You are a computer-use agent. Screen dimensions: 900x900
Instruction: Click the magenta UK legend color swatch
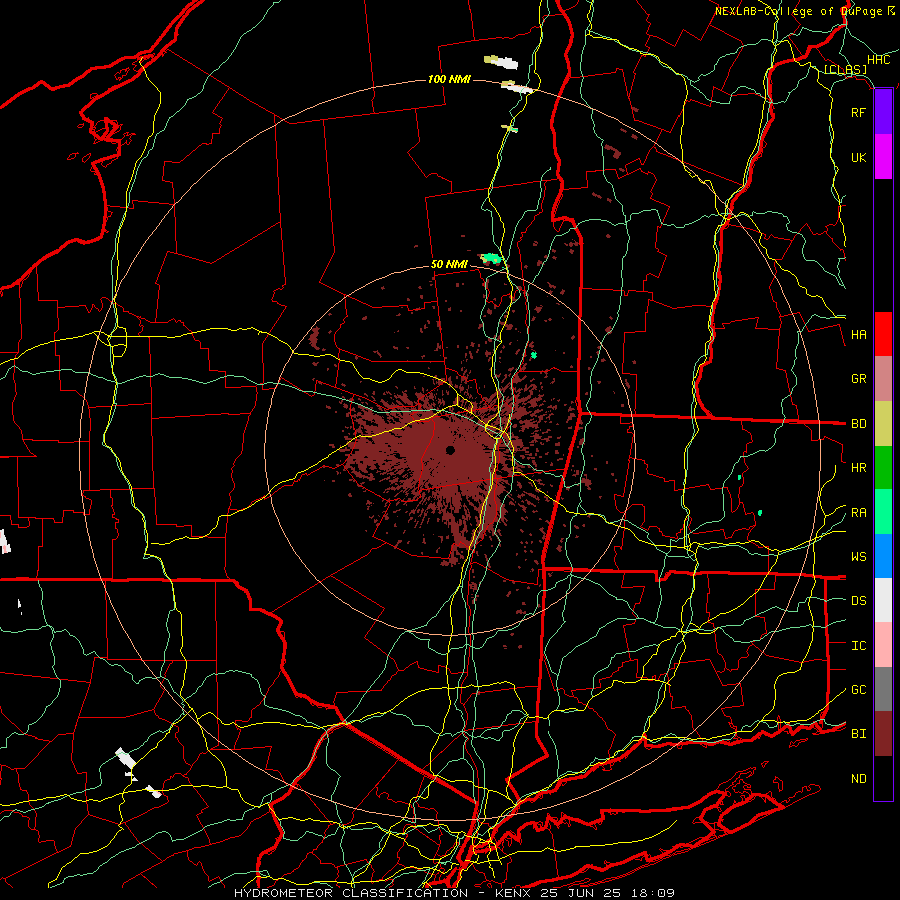pos(883,157)
